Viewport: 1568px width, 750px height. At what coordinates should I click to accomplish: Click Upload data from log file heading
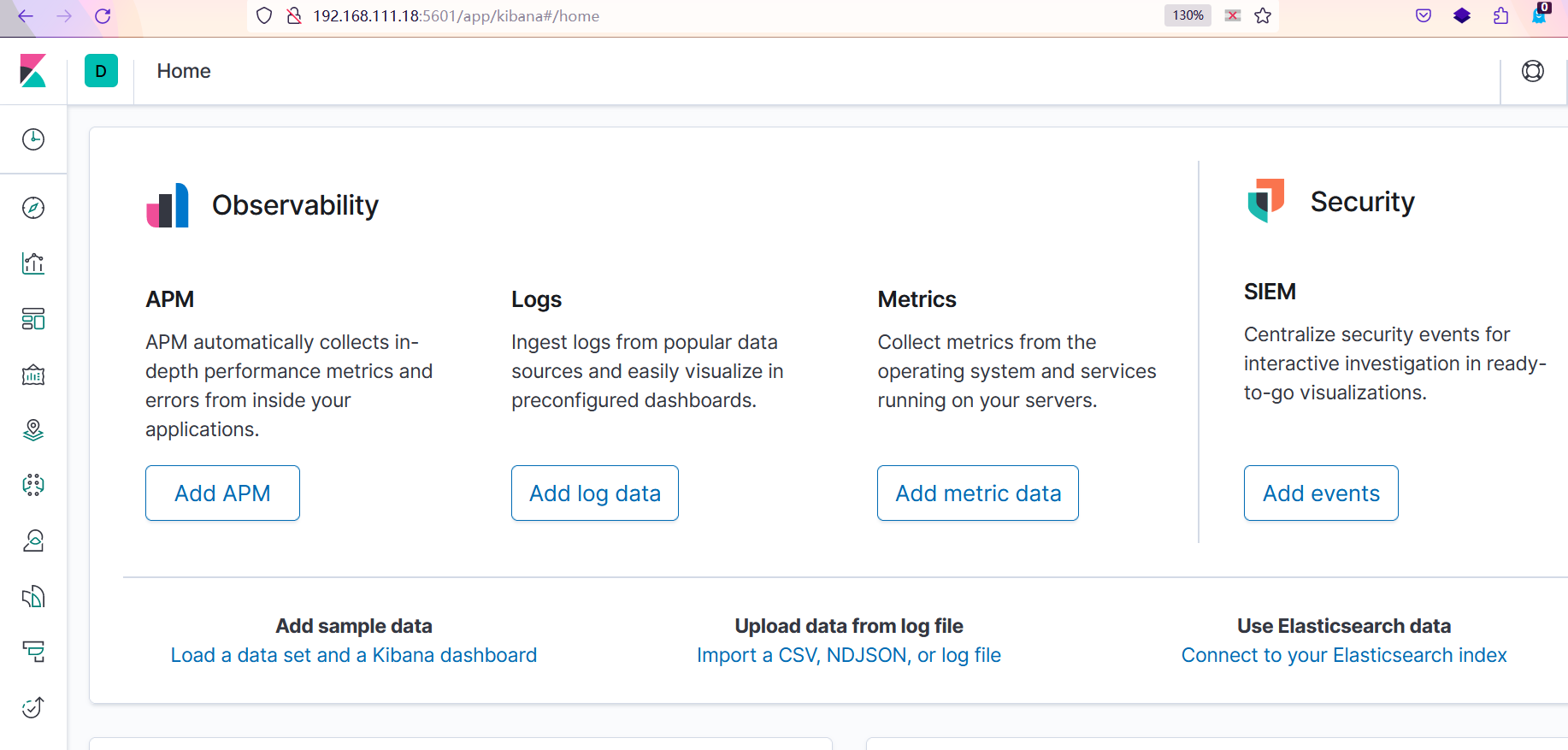click(x=849, y=626)
